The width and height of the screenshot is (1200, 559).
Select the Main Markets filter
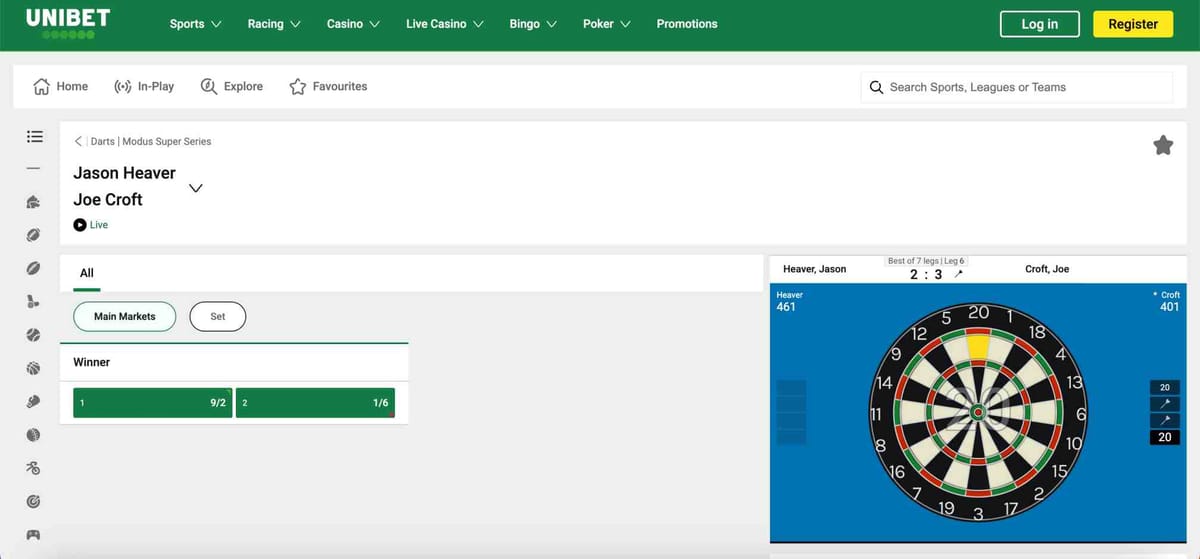[125, 316]
